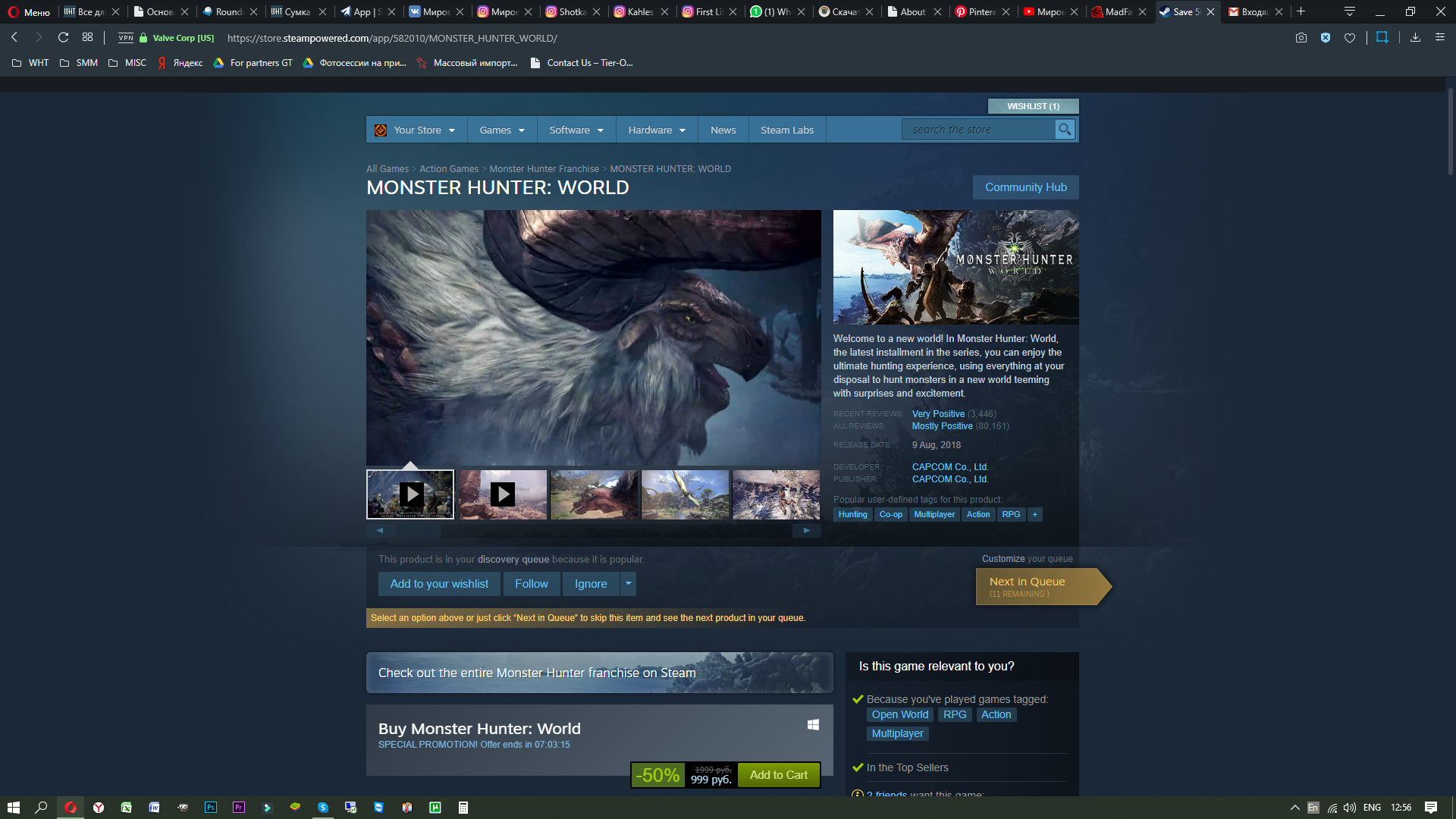Click the reload page icon
Viewport: 1456px width, 819px height.
pyautogui.click(x=64, y=38)
